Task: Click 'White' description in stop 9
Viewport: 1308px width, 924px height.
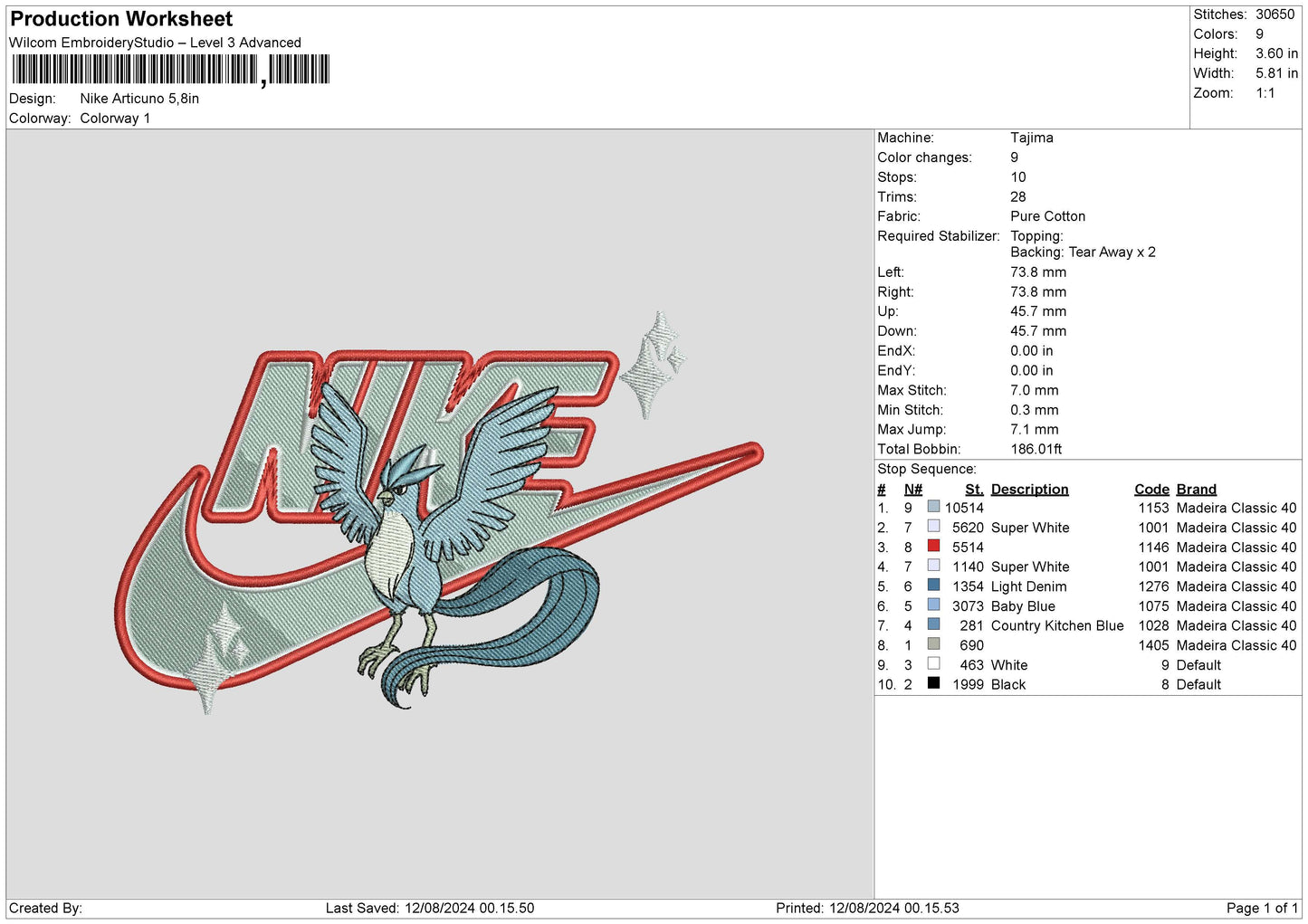Action: click(x=1009, y=665)
